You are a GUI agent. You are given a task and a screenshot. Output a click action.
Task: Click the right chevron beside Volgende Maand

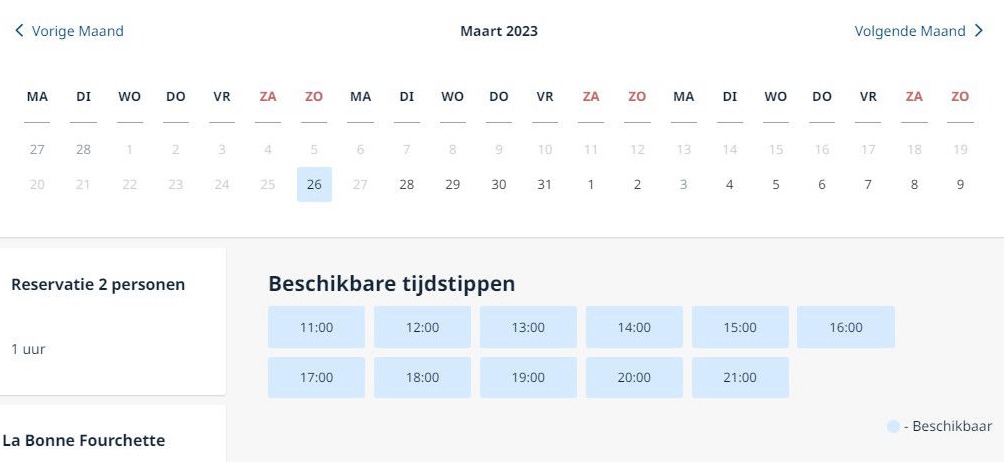click(x=978, y=31)
